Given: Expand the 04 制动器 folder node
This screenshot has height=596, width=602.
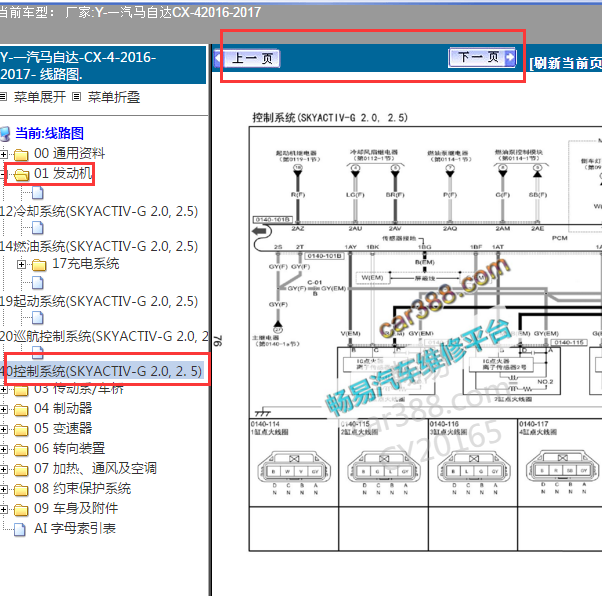Looking at the screenshot, I should [3, 409].
